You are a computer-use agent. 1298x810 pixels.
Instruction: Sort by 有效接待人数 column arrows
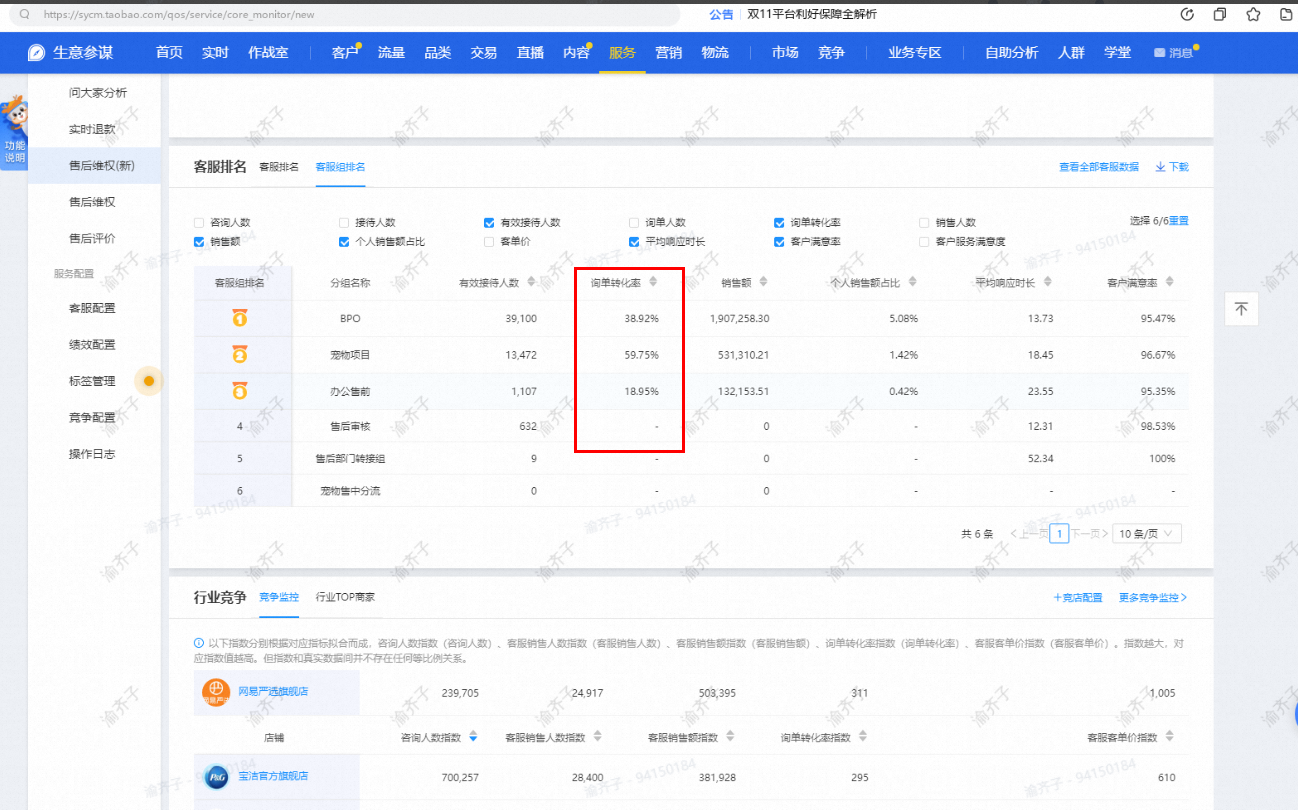tap(531, 283)
